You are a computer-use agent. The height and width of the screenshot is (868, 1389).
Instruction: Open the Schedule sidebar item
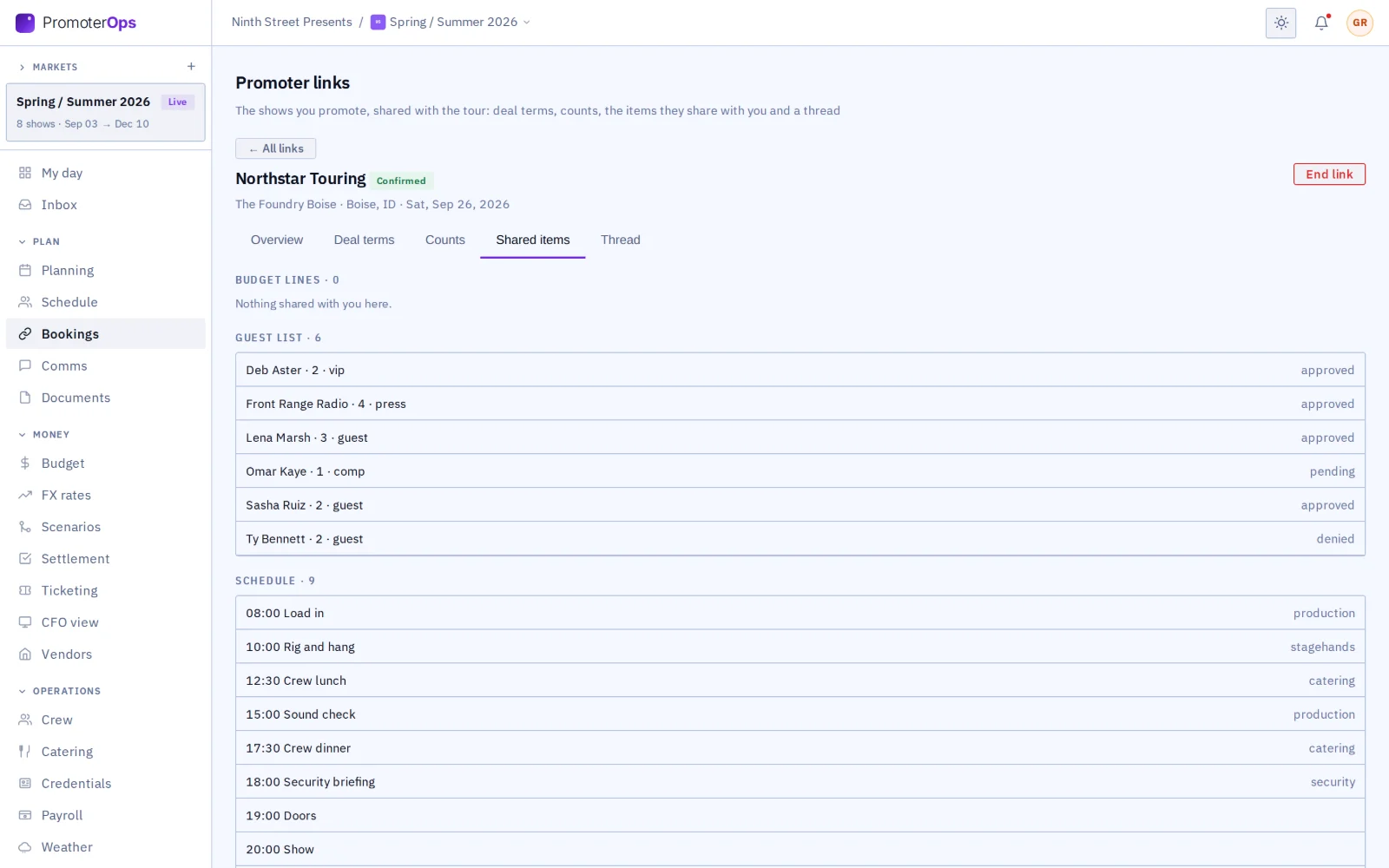click(x=106, y=302)
